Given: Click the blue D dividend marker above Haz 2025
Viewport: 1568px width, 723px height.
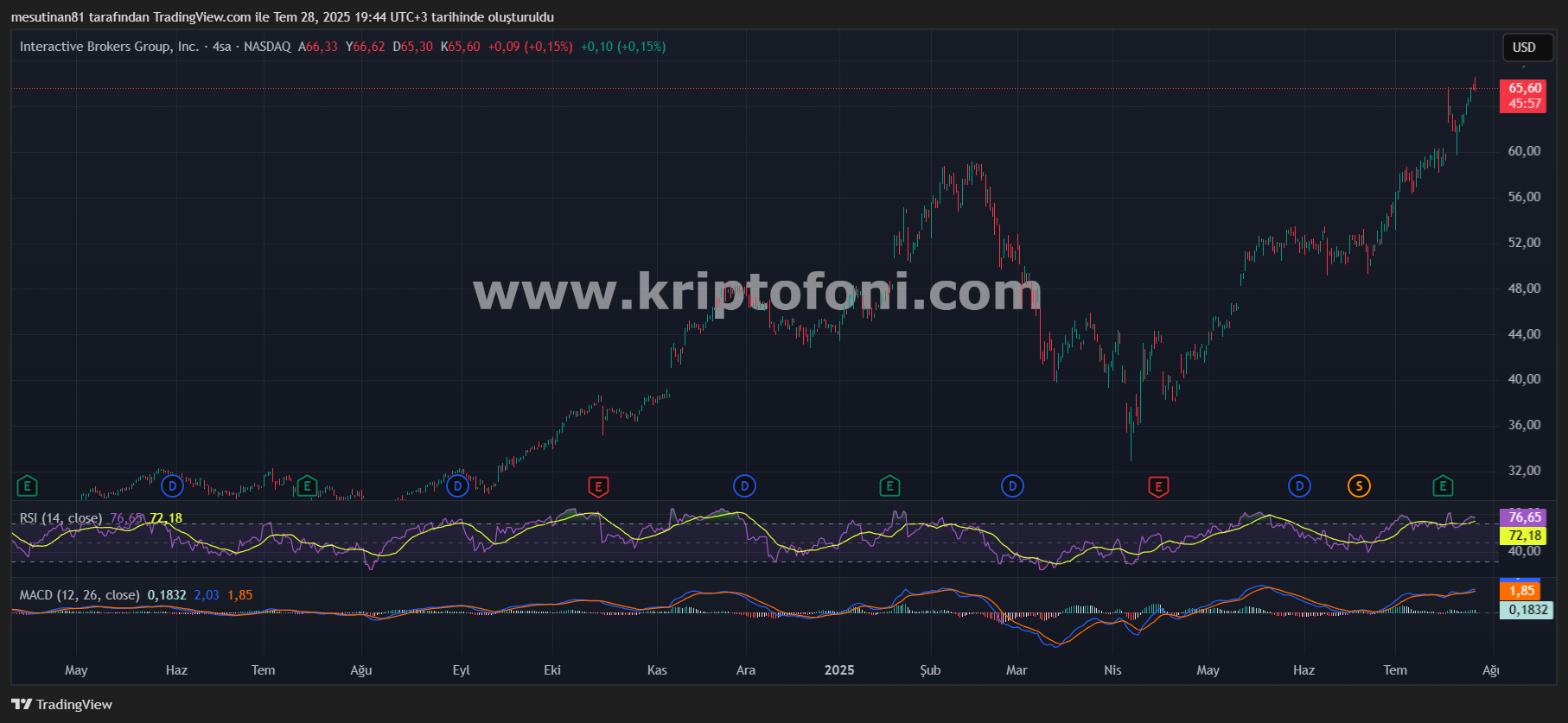Looking at the screenshot, I should [x=1299, y=486].
